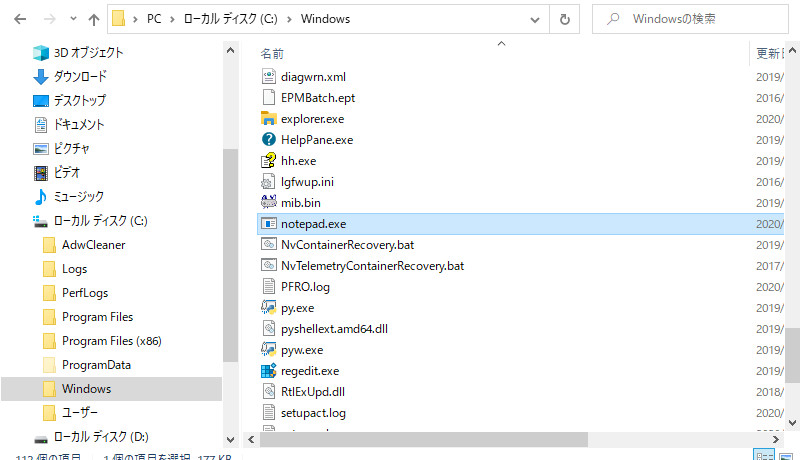
Task: Click the RtlExUpd.dll file icon
Action: 268,391
